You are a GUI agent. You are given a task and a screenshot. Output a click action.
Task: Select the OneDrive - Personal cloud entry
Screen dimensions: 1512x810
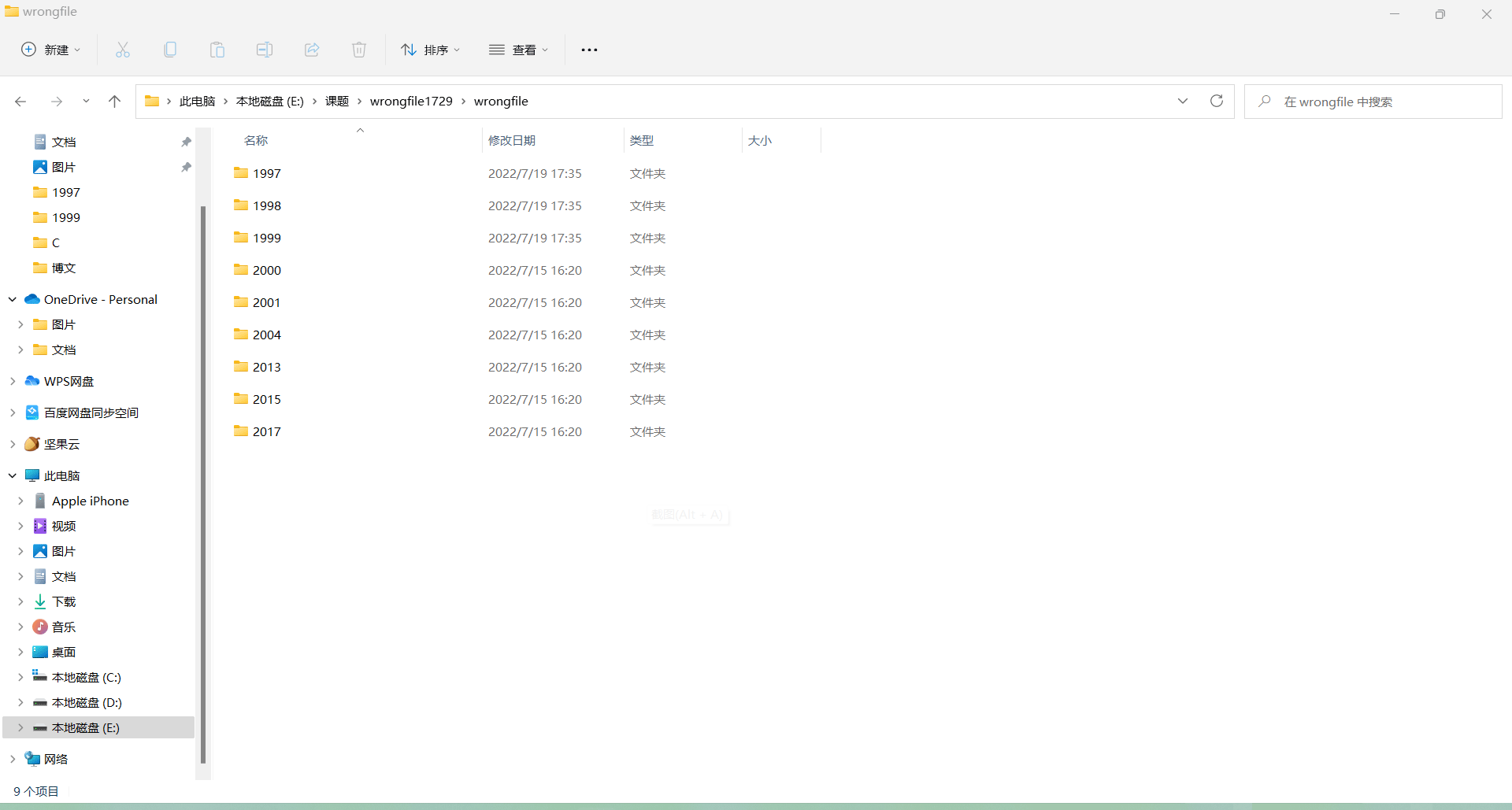pos(101,299)
